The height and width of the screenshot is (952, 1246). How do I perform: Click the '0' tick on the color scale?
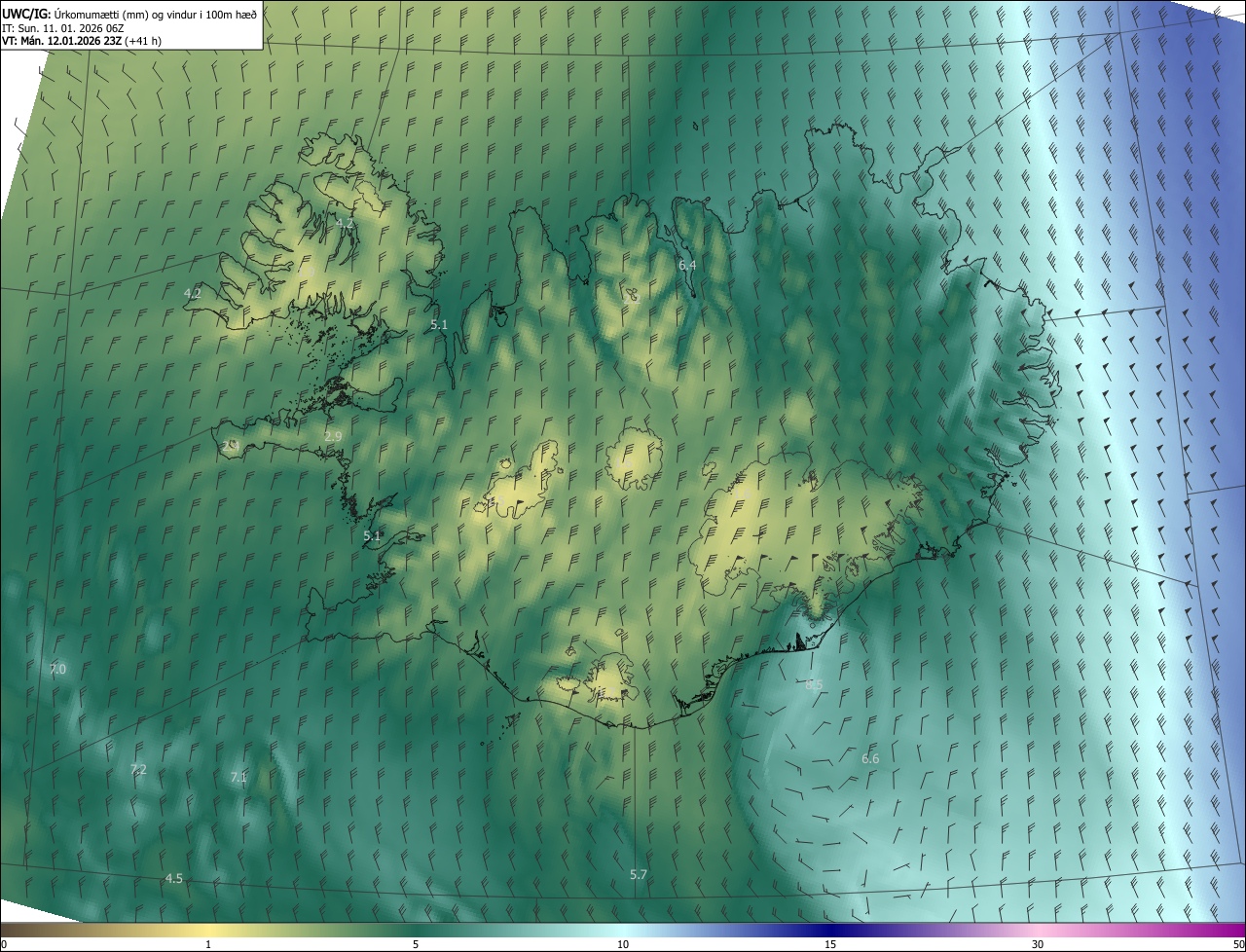pyautogui.click(x=4, y=945)
